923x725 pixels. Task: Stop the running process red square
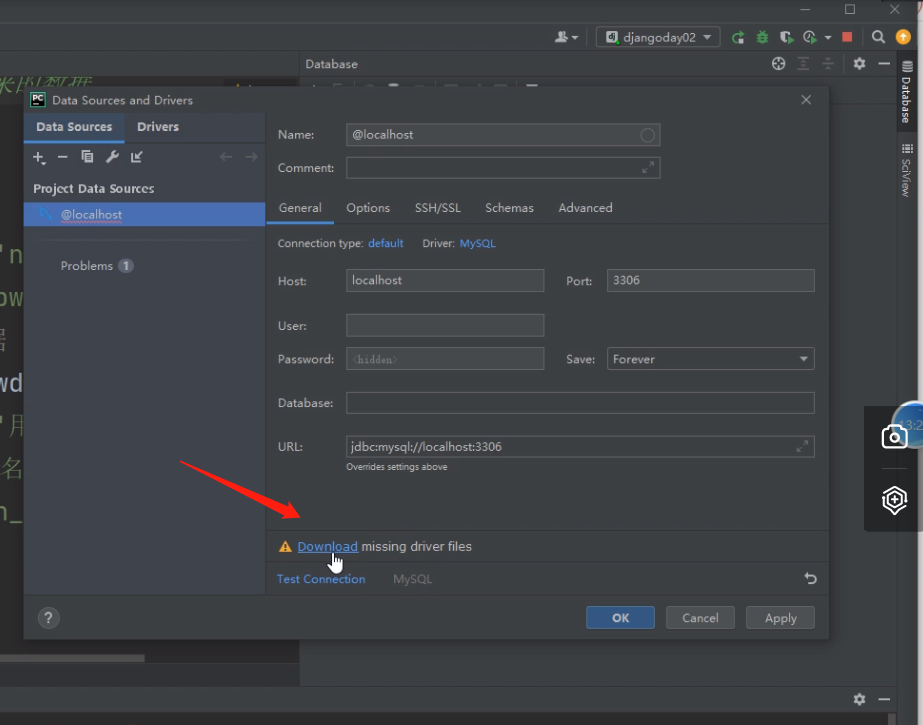coord(847,37)
